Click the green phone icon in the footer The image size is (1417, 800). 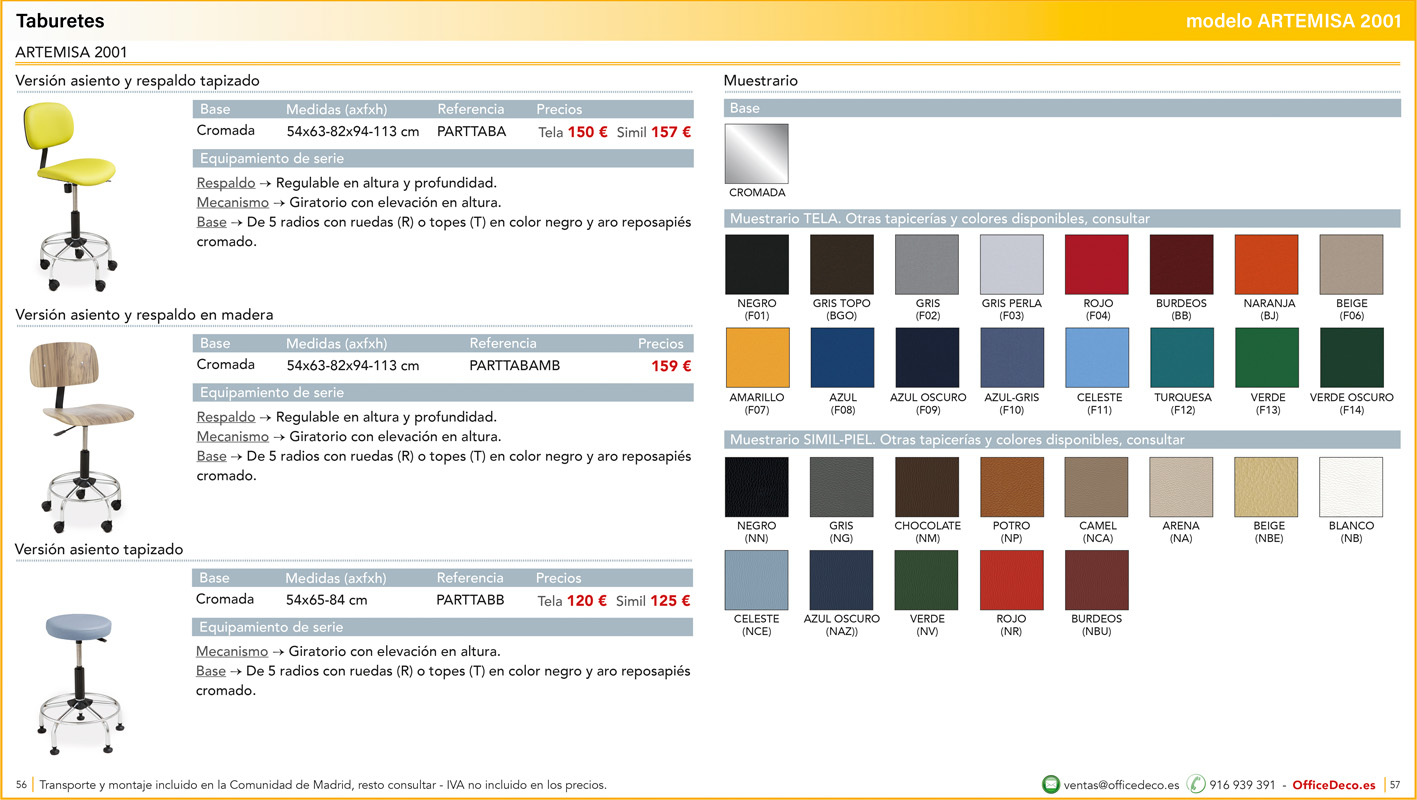[x=1196, y=785]
